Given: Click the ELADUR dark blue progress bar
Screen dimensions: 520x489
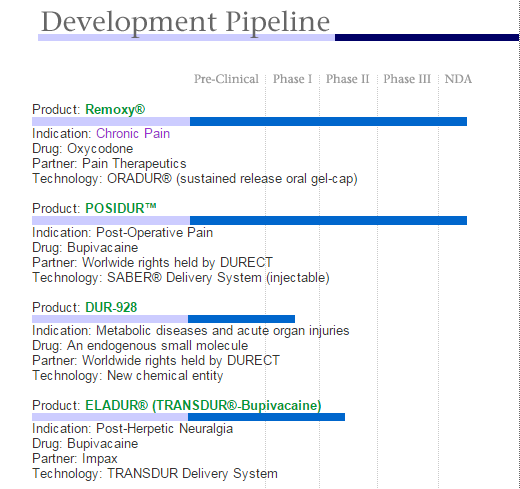Looking at the screenshot, I should [x=266, y=417].
